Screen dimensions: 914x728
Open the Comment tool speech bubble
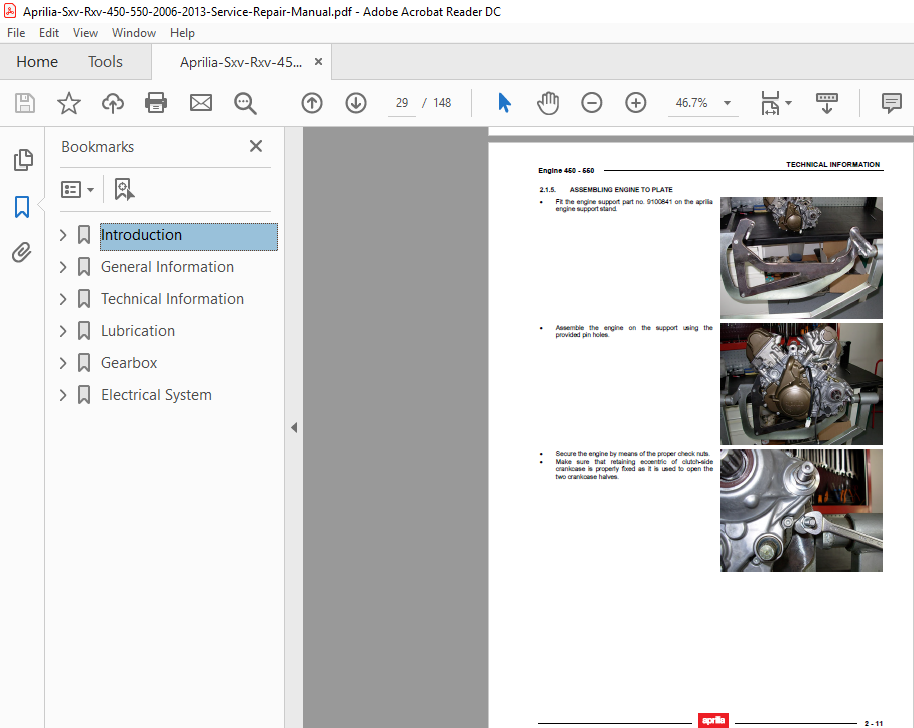coord(891,103)
